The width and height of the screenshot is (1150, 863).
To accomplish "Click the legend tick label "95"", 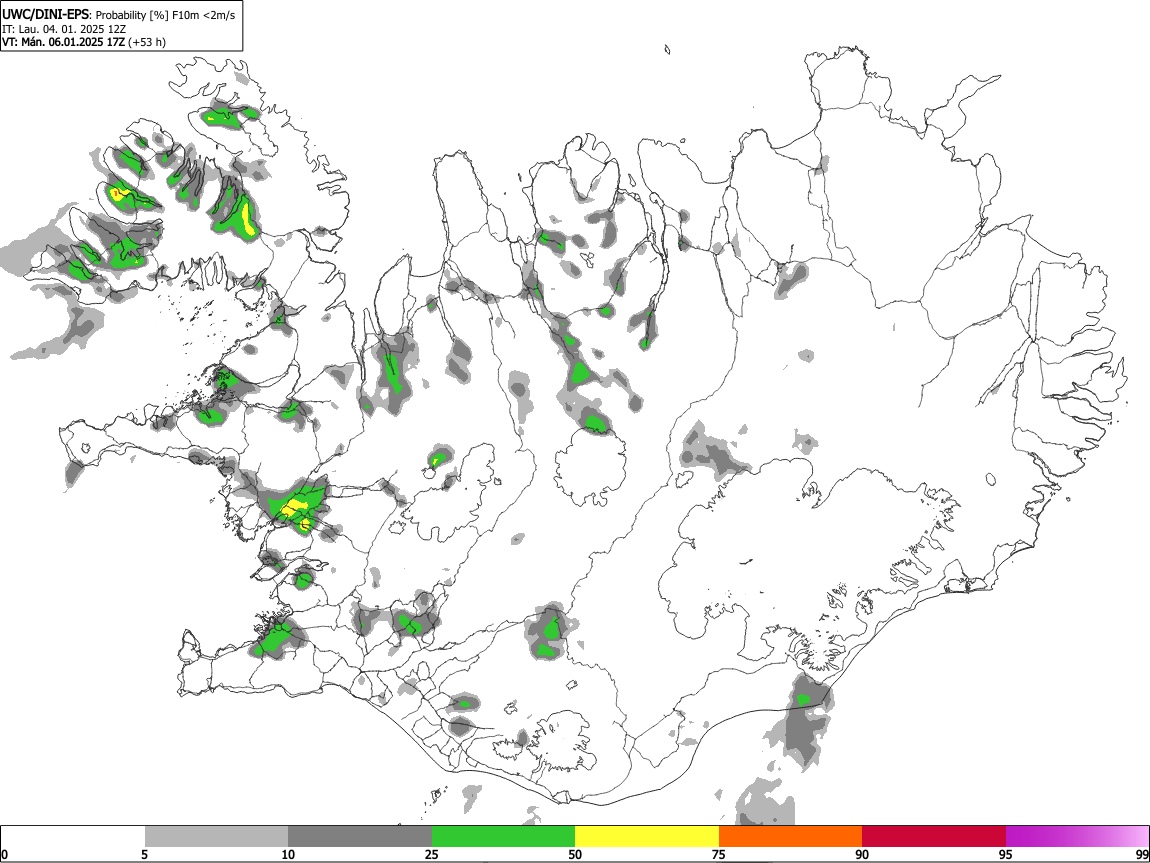I will coord(1006,854).
